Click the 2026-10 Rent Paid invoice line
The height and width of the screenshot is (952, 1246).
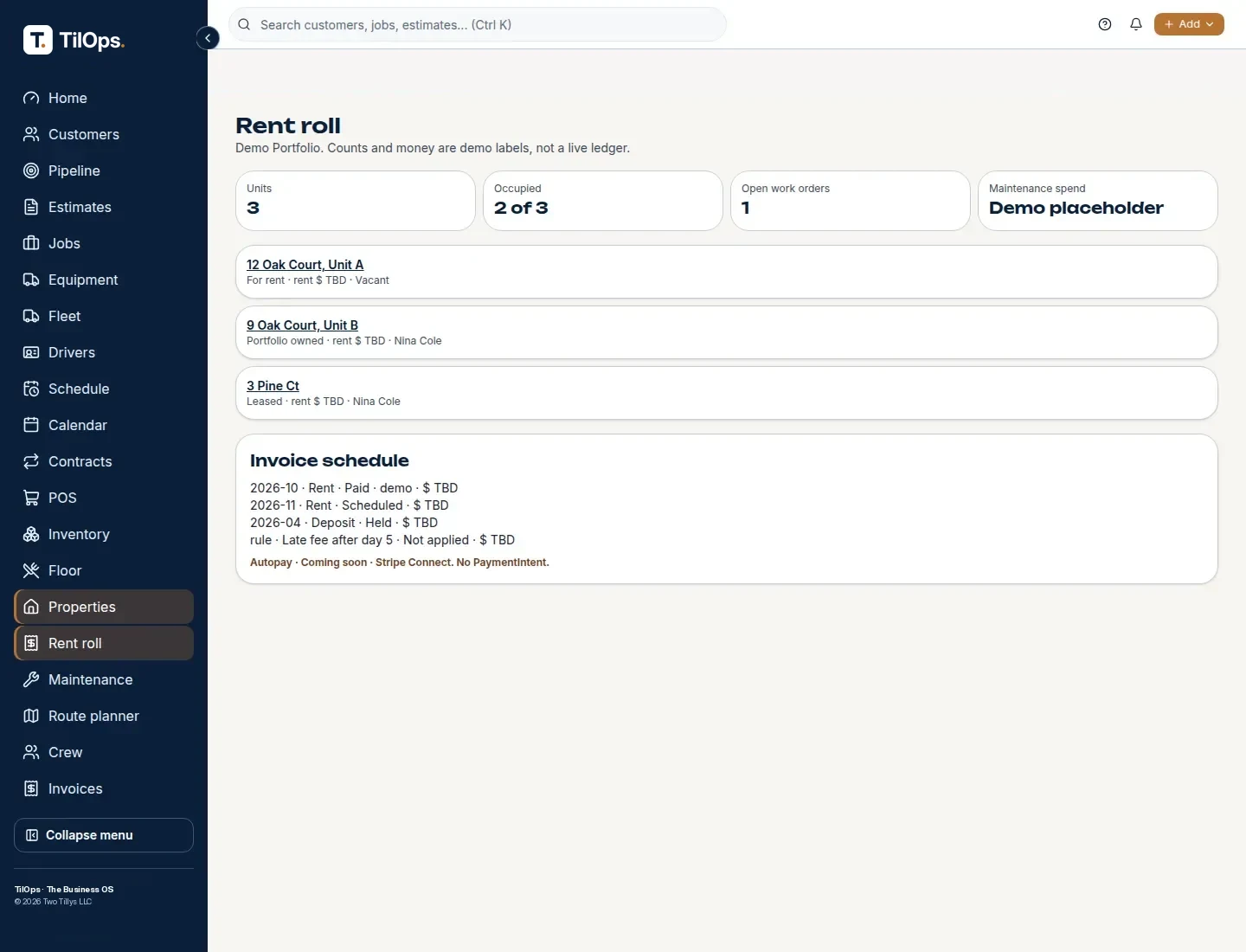coord(354,488)
